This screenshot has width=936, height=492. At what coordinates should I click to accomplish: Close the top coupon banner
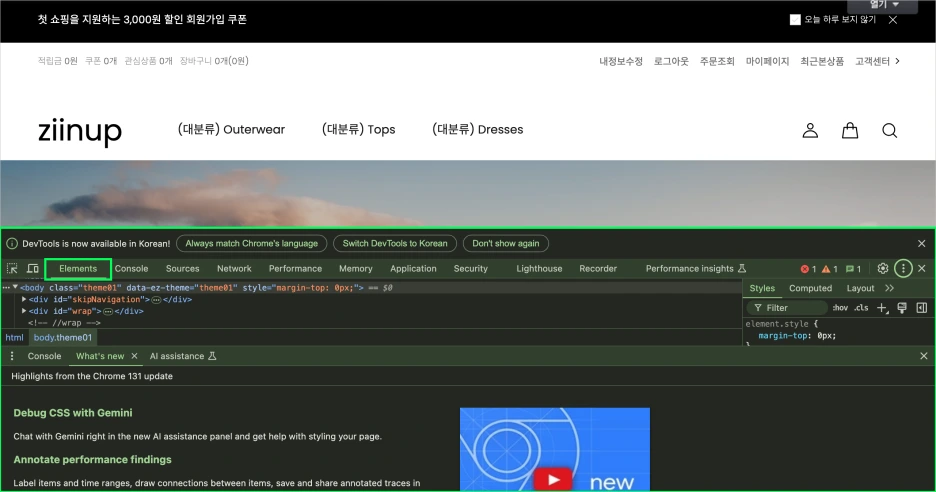pyautogui.click(x=893, y=20)
